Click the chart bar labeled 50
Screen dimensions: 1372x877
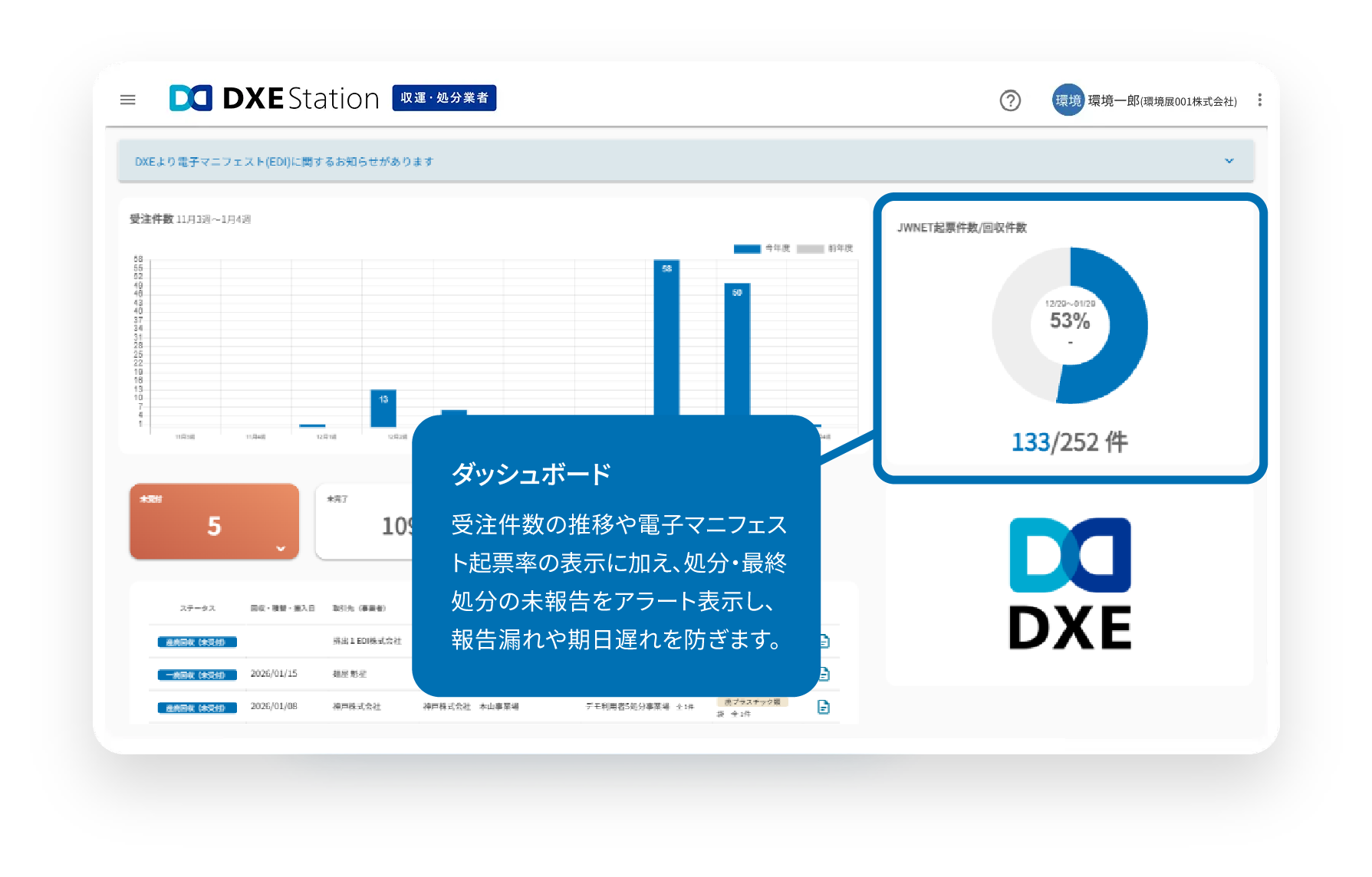click(737, 350)
